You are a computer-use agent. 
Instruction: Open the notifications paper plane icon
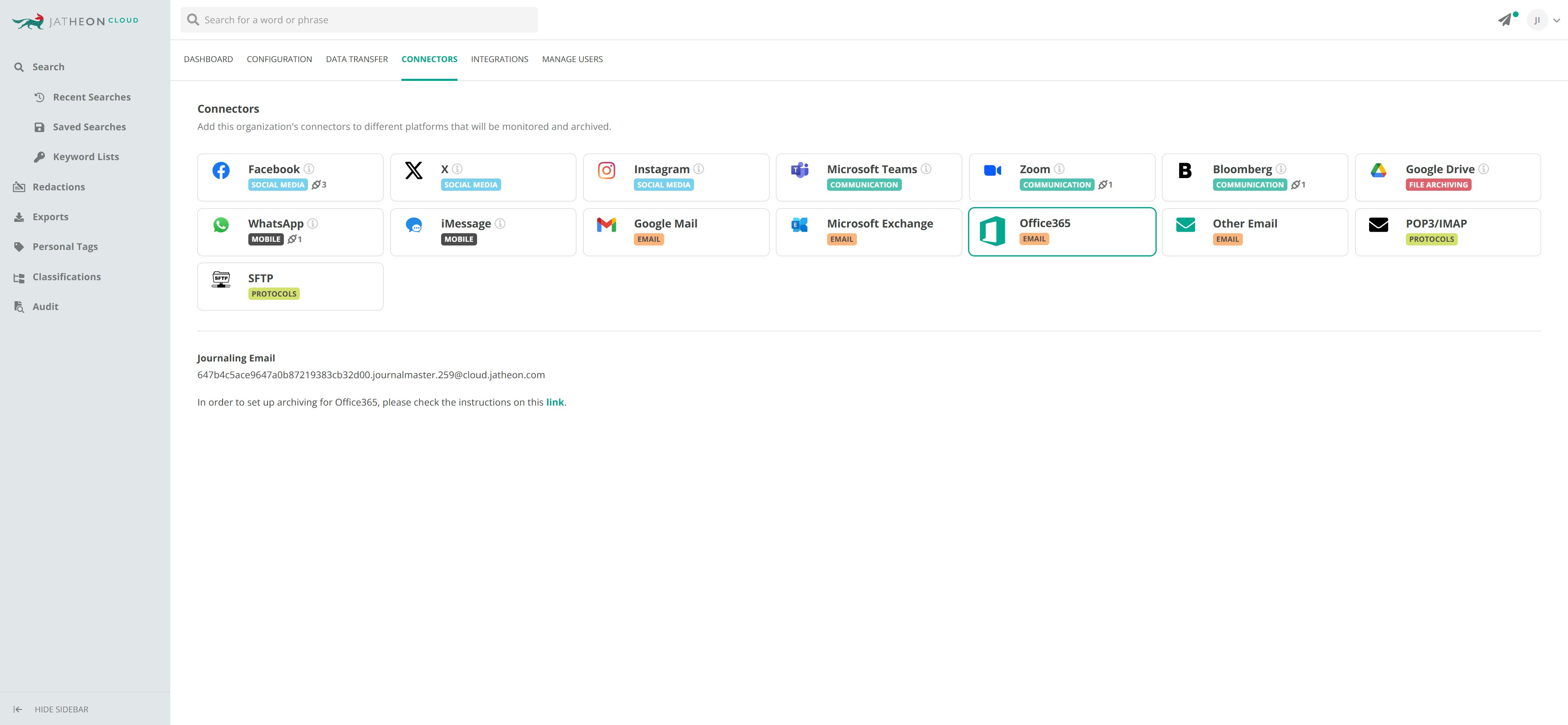pyautogui.click(x=1505, y=20)
